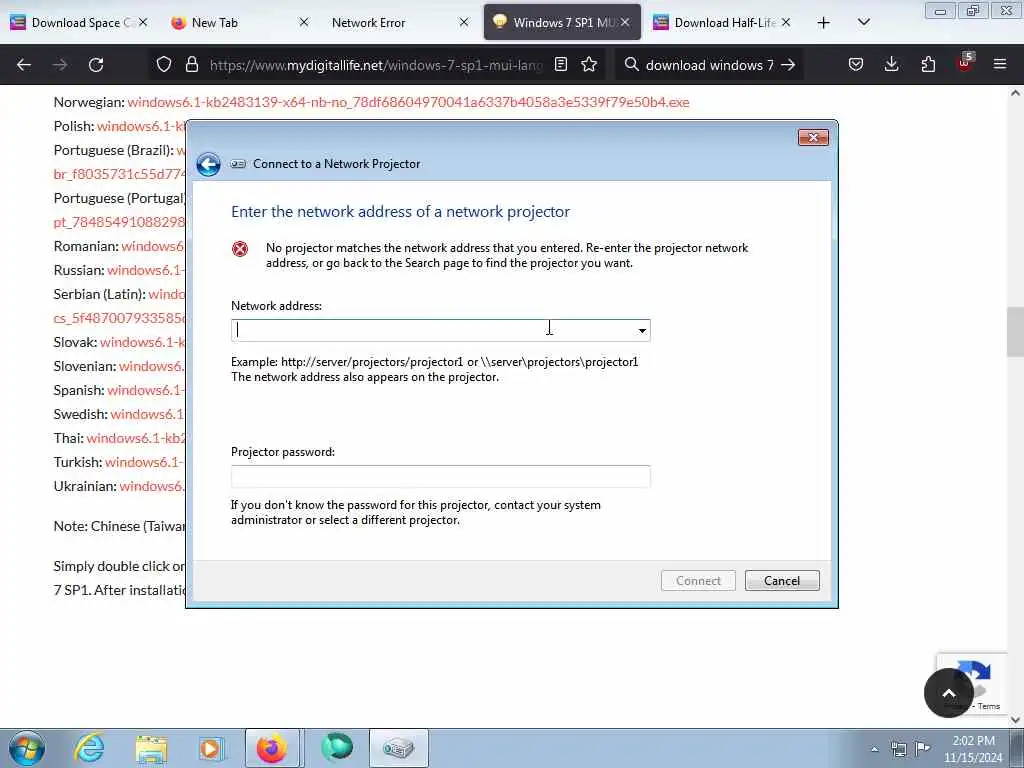Open the Polish language pack link

tap(141, 126)
